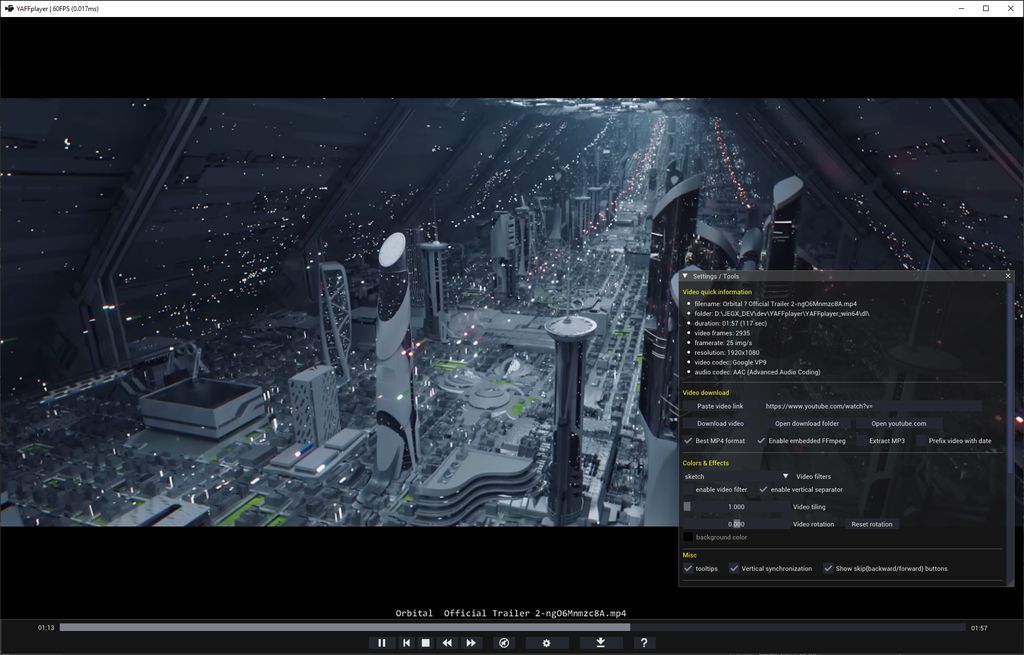Click the YAFFplayer app icon in title bar
The width and height of the screenshot is (1024, 655).
(x=9, y=8)
